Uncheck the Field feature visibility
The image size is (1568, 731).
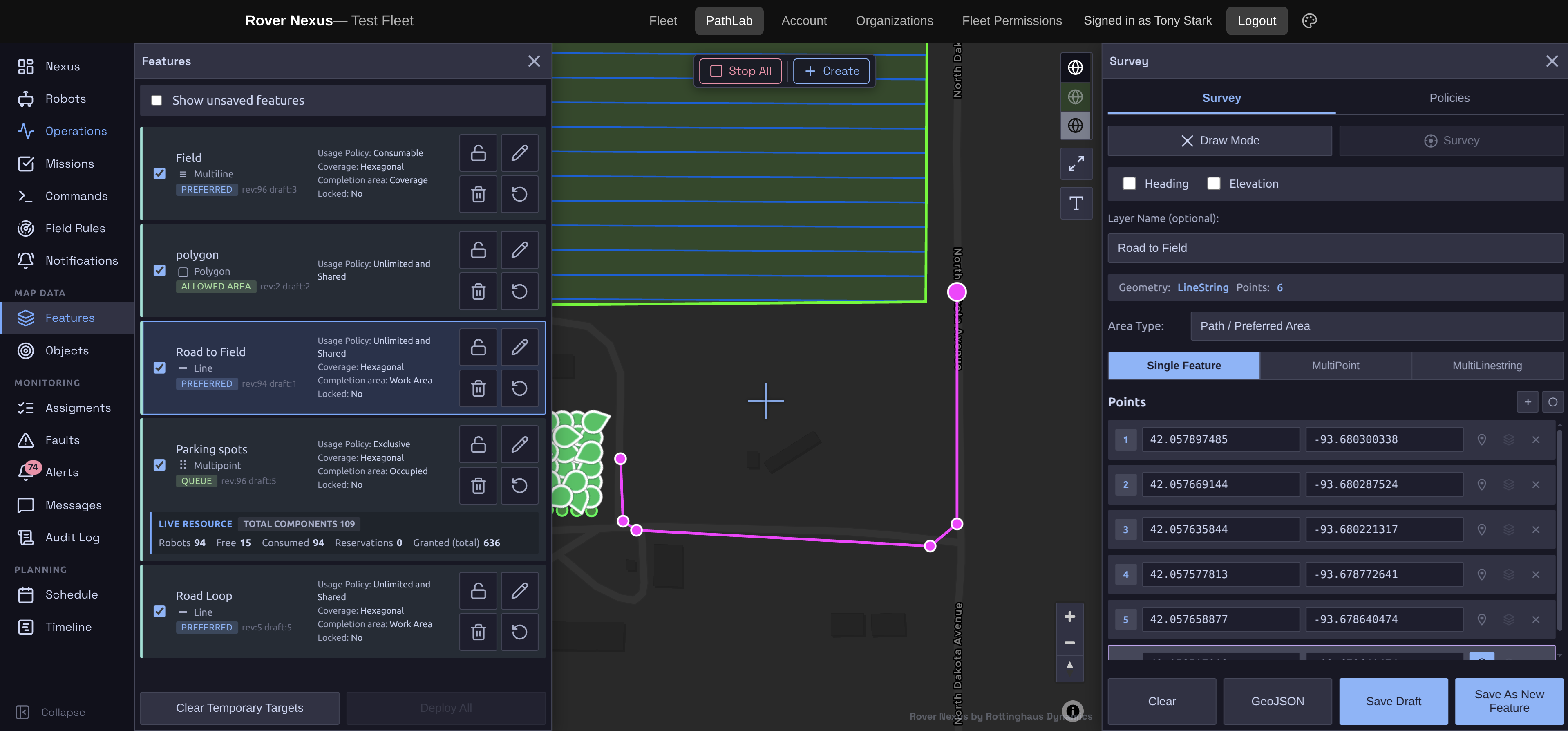159,174
